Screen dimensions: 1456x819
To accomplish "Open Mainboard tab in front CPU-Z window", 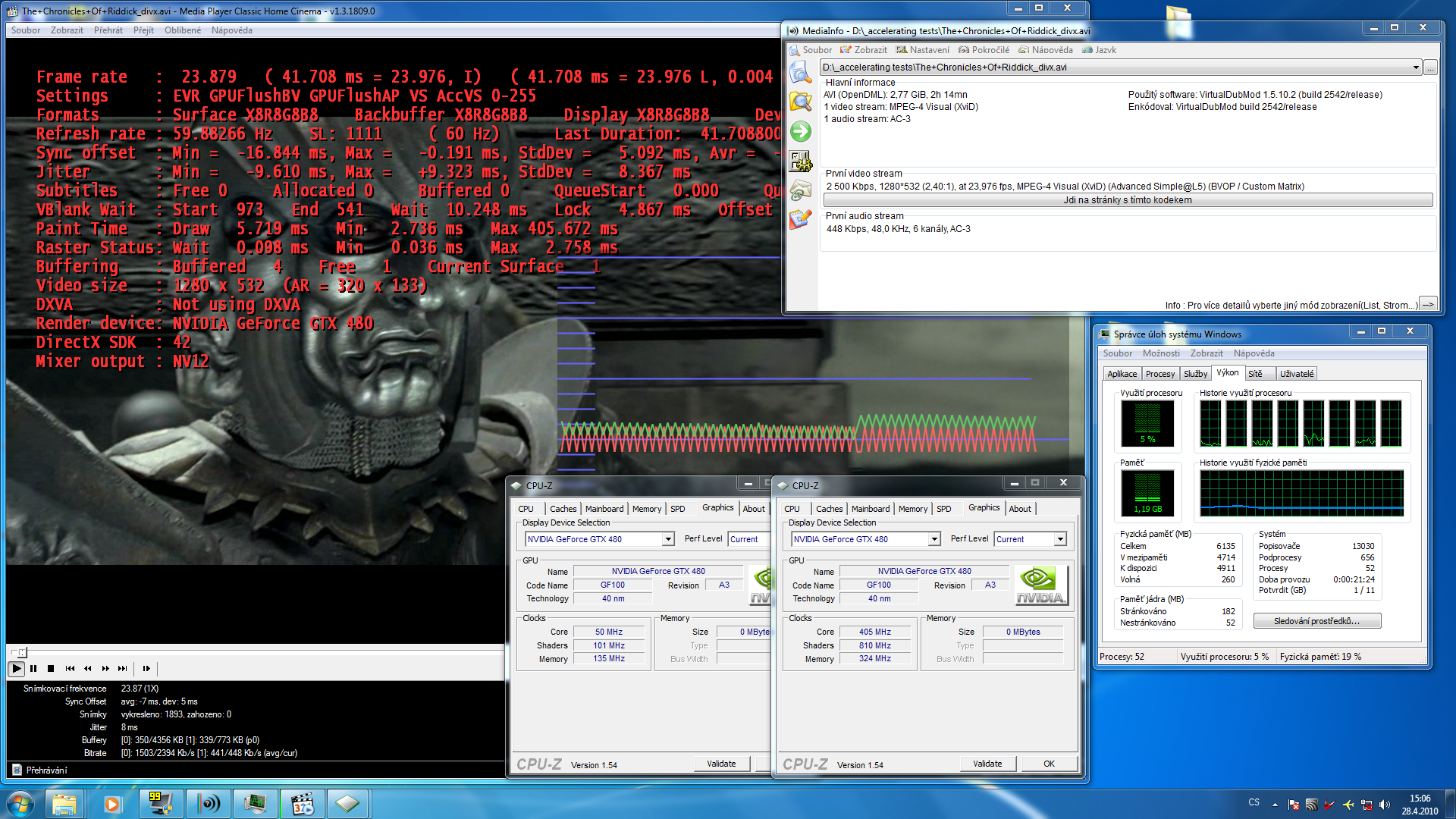I will pyautogui.click(x=871, y=509).
